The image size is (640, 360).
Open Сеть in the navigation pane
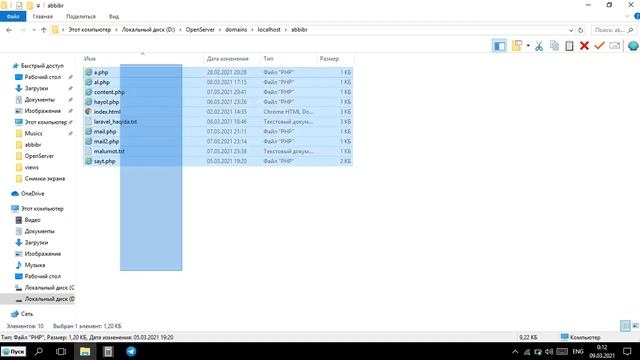pyautogui.click(x=27, y=313)
